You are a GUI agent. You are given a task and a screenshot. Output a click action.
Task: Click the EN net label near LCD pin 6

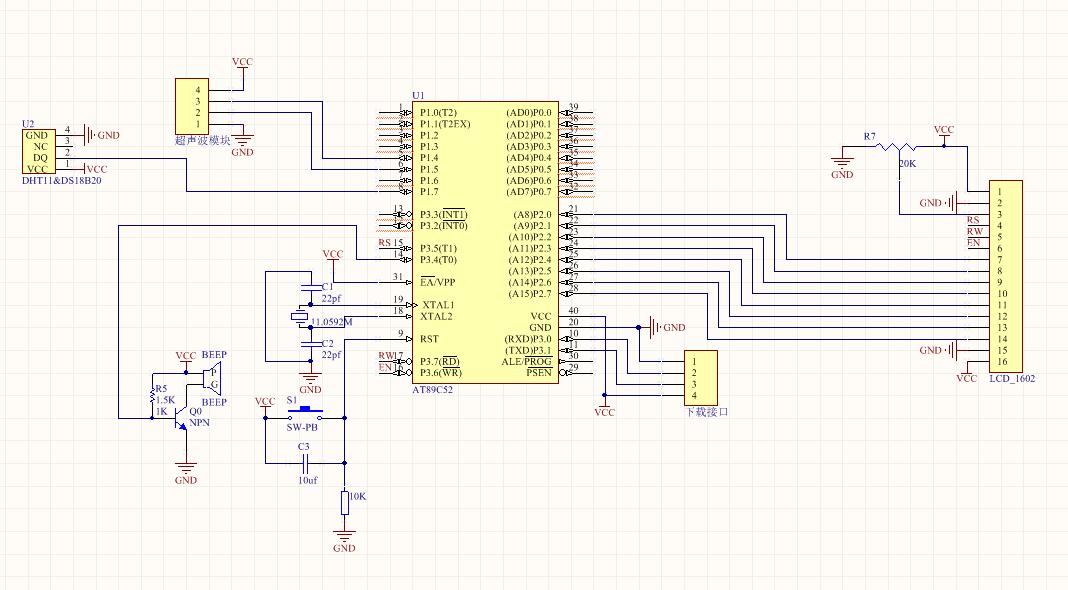(x=974, y=243)
